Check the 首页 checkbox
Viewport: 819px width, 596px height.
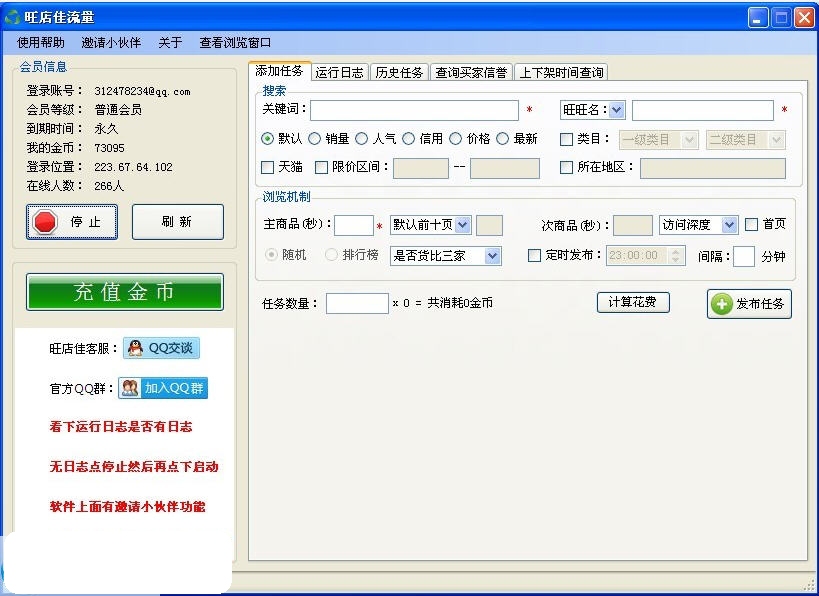click(751, 225)
